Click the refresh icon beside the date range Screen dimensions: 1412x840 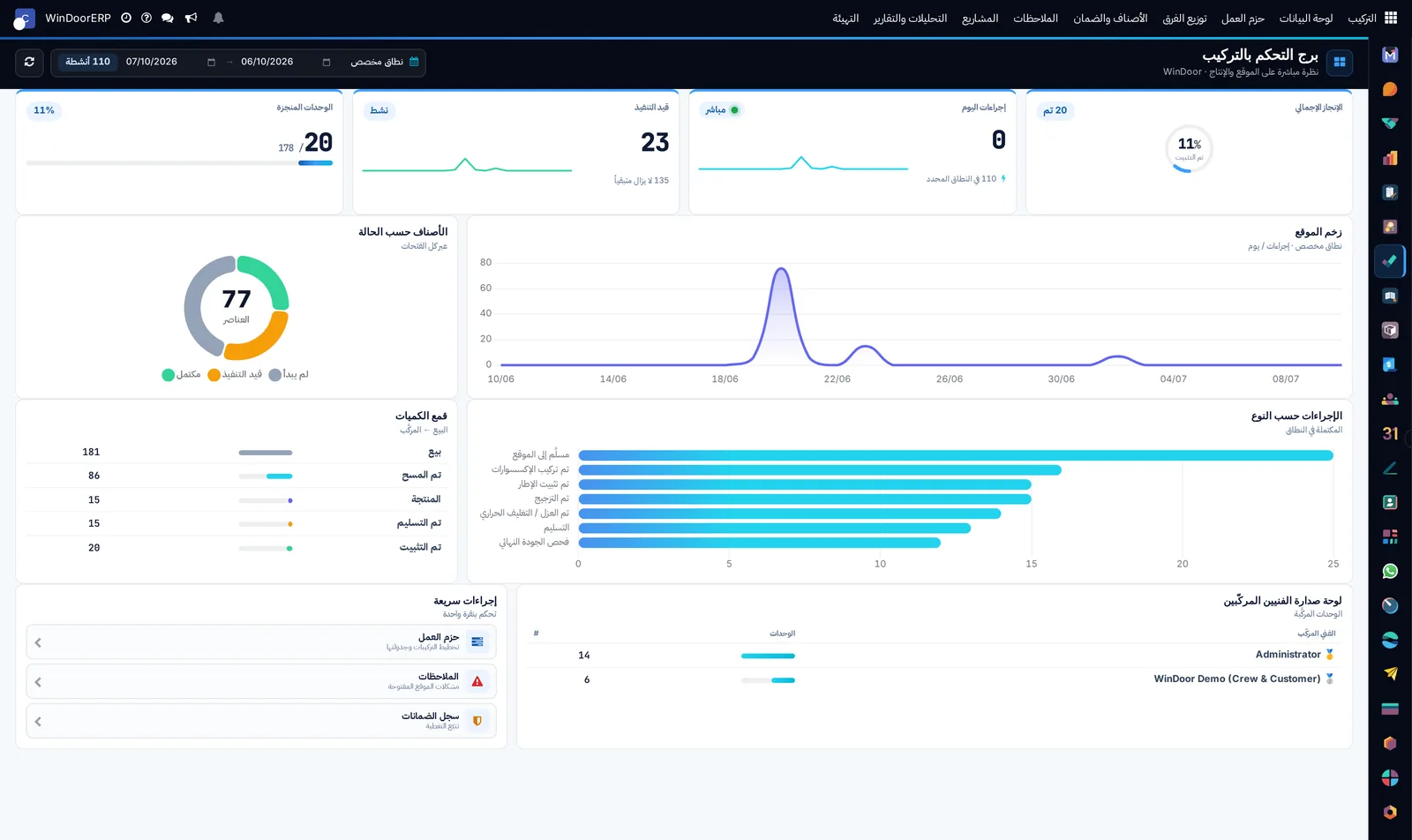point(29,62)
